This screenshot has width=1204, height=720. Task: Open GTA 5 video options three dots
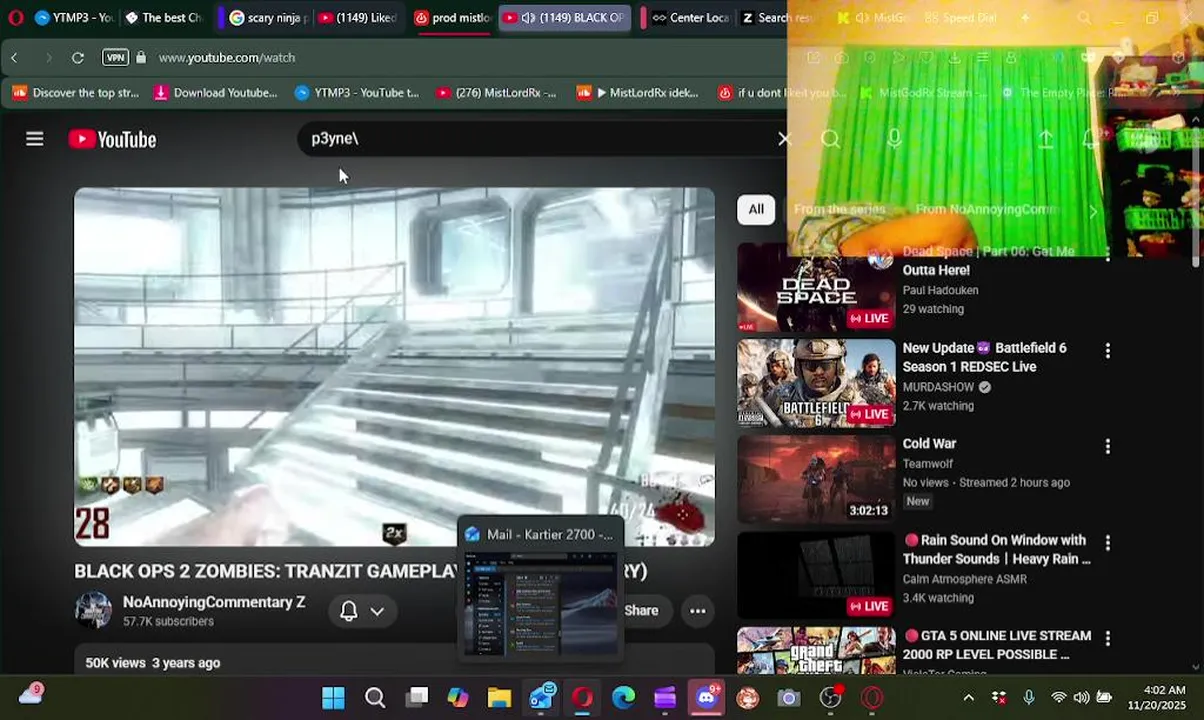point(1107,639)
